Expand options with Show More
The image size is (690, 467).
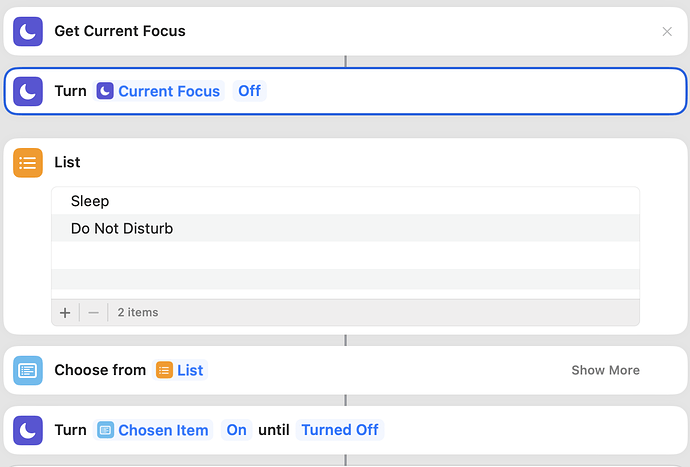click(605, 370)
